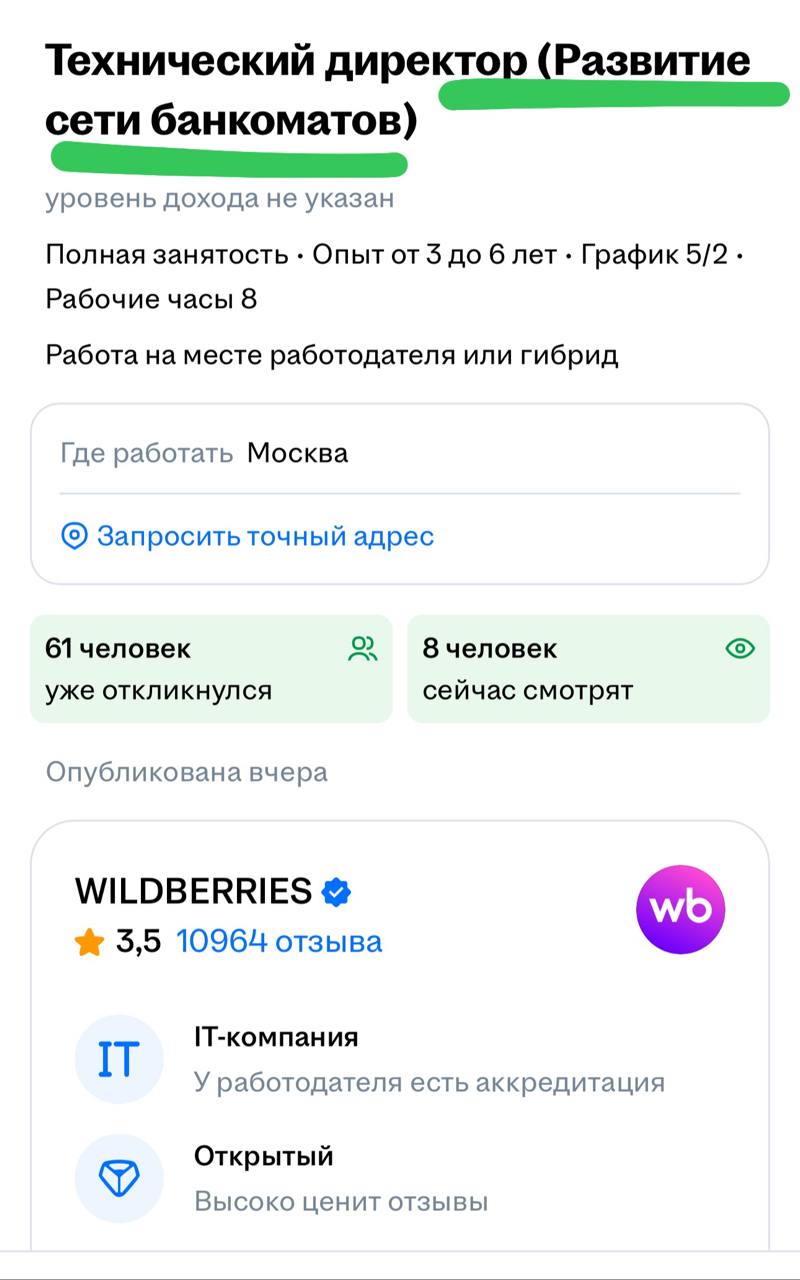This screenshot has width=800, height=1280.
Task: Click the green people icon in responses card
Action: [x=363, y=649]
